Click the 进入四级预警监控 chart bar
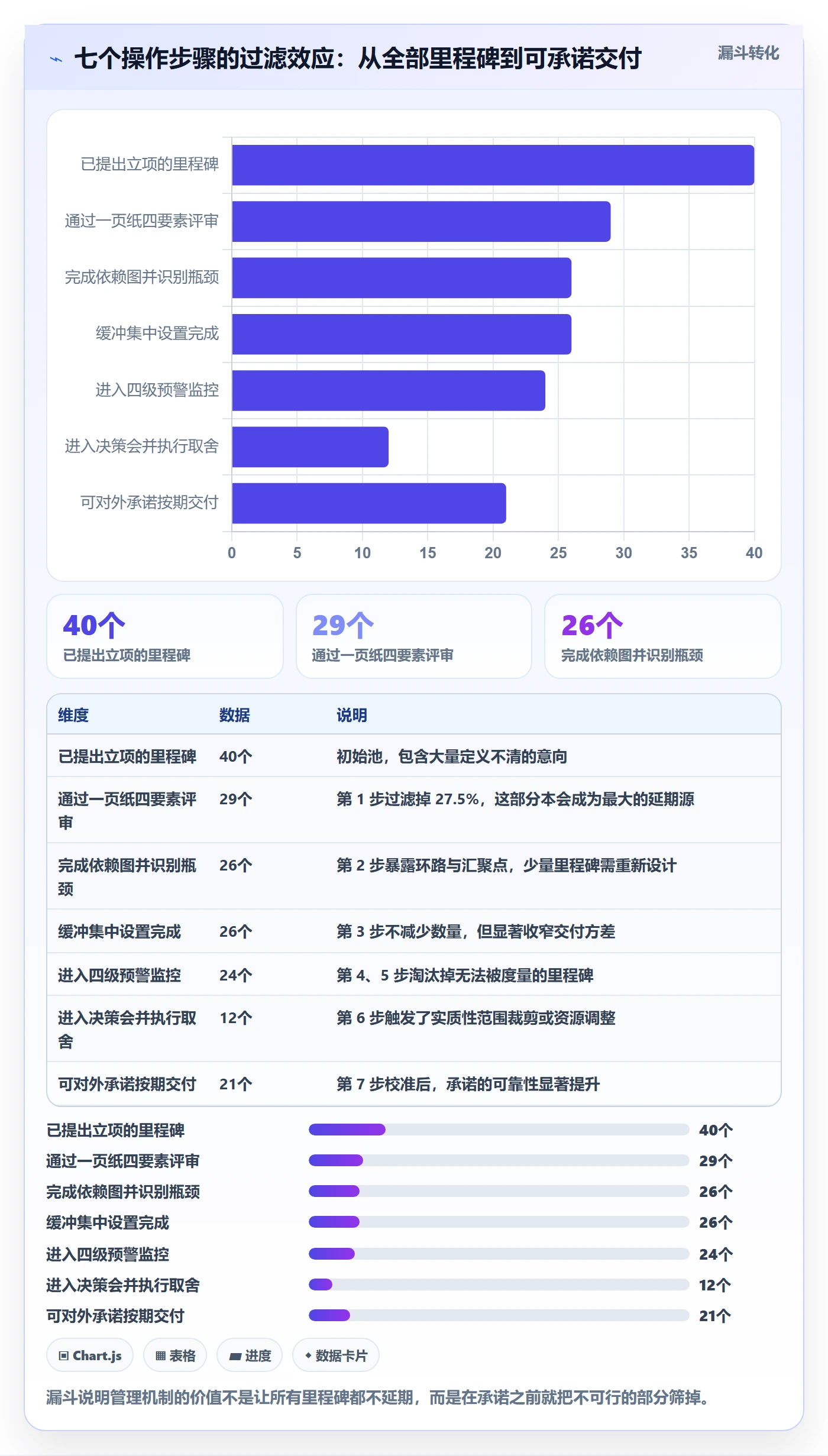The width and height of the screenshot is (828, 1456). (389, 390)
